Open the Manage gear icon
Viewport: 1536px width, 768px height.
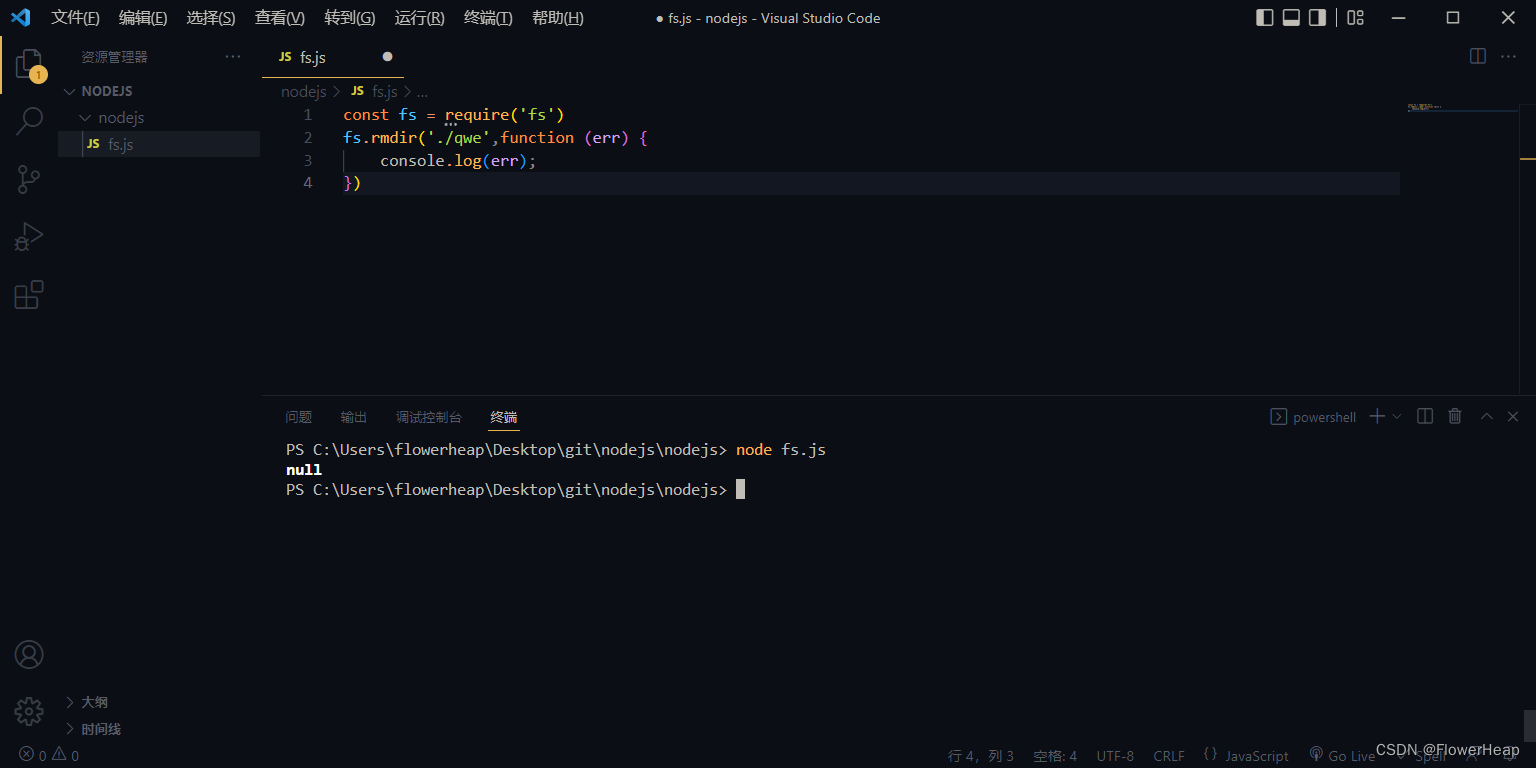[x=29, y=711]
